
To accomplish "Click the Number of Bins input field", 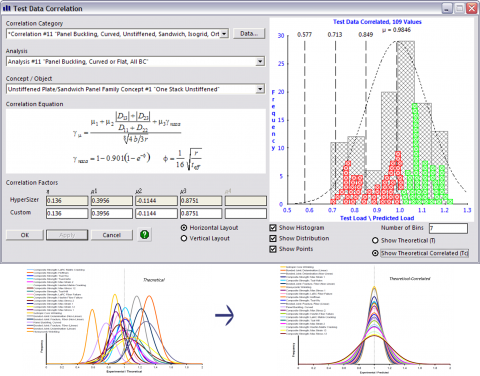I will coord(448,228).
